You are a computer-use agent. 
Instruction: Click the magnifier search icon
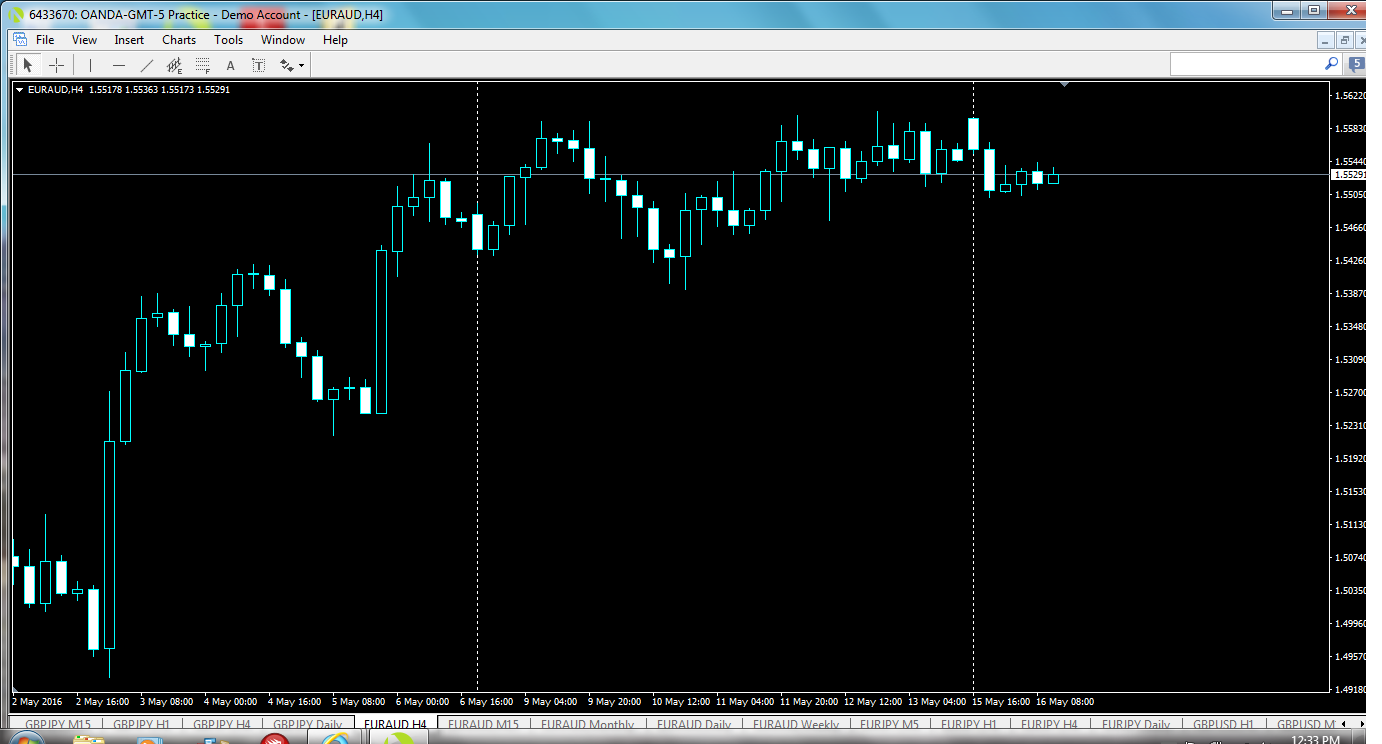(1331, 63)
